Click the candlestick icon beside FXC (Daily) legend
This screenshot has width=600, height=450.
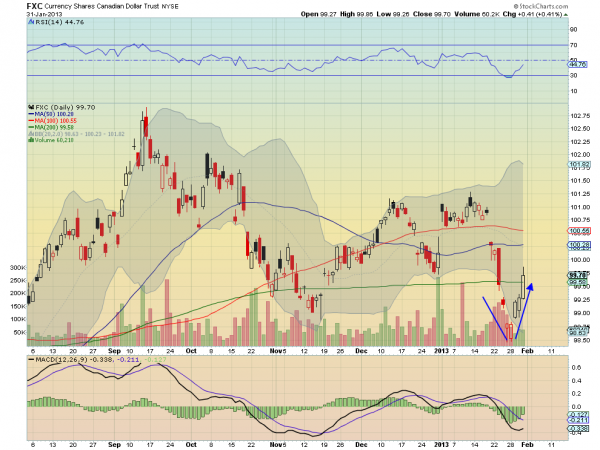[31, 108]
